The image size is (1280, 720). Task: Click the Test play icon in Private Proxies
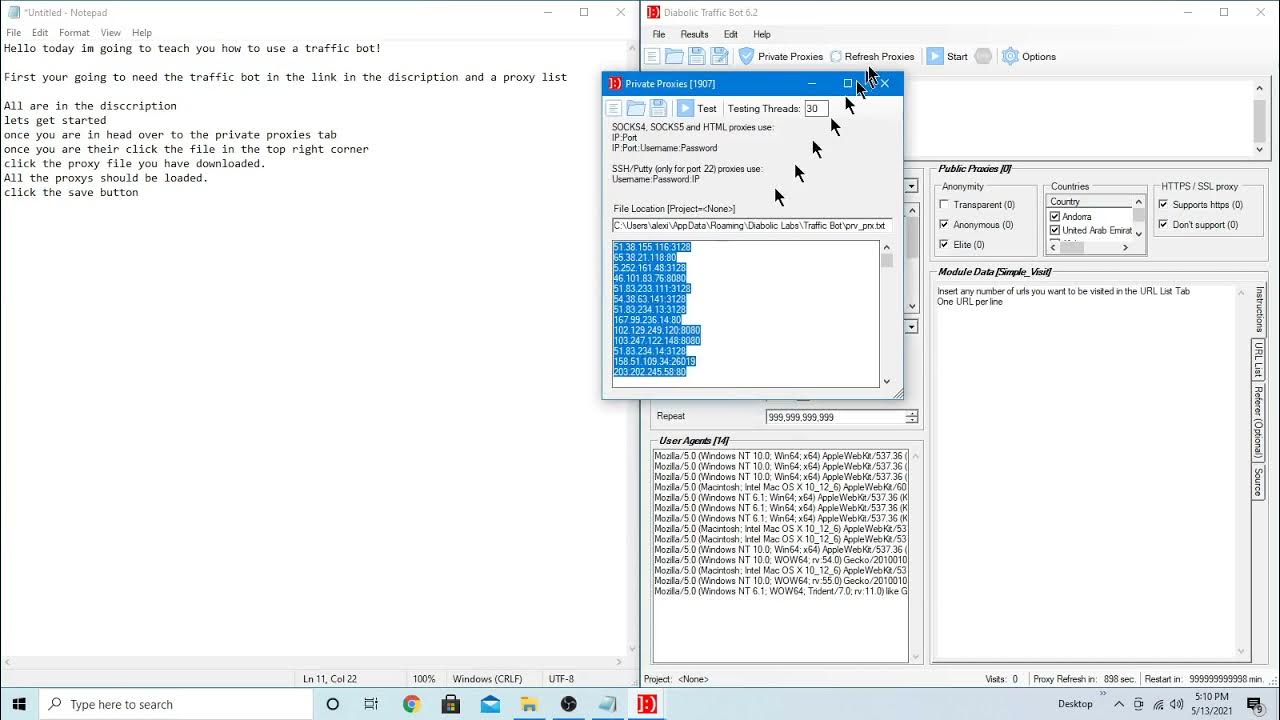coord(685,108)
